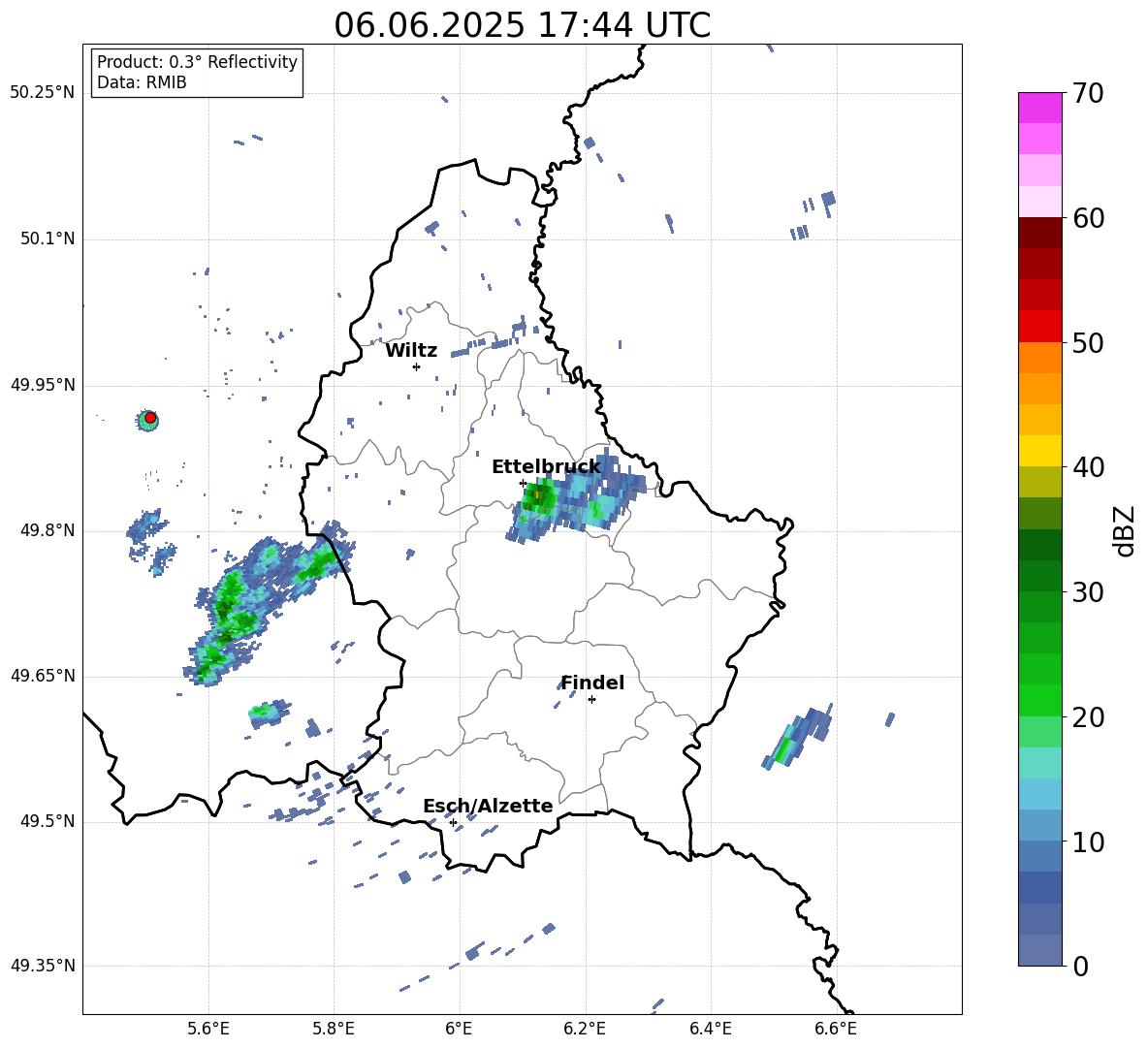Click the dBZ colorbar axis label
Viewport: 1148px width, 1048px height.
[1126, 531]
